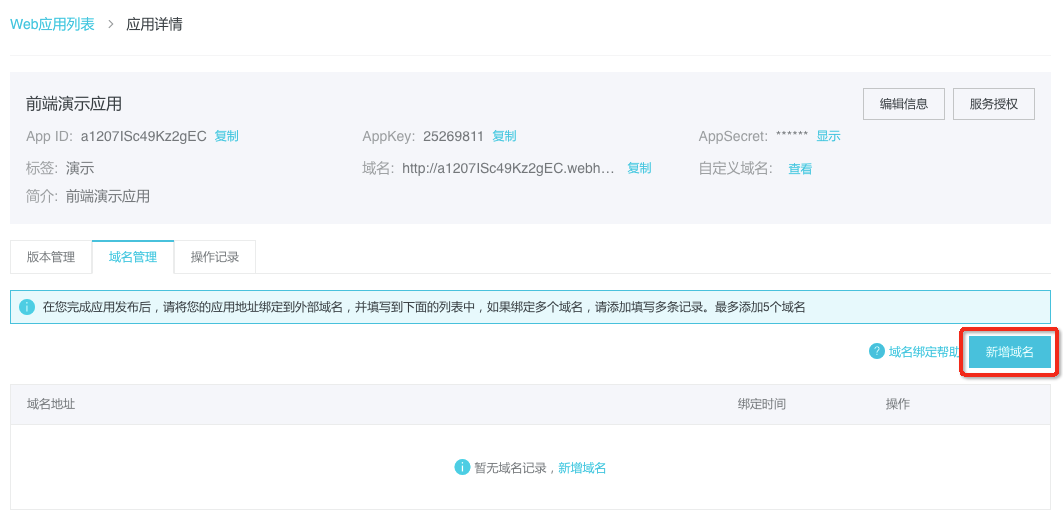Click the info icon in the notice banner
1063x524 pixels.
[27, 307]
